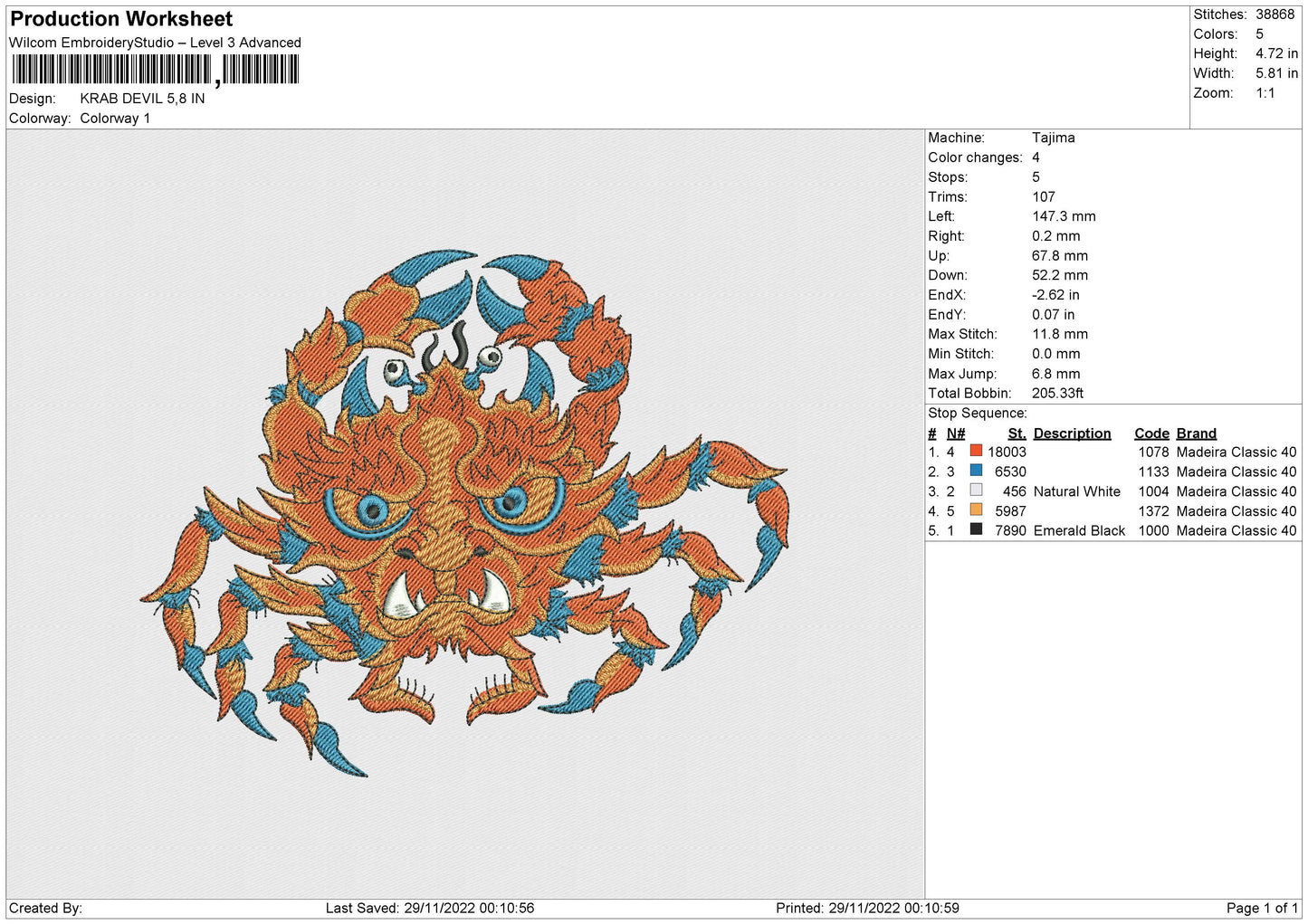The height and width of the screenshot is (924, 1308).
Task: Click the 'Production Worksheet' title
Action: pyautogui.click(x=121, y=19)
